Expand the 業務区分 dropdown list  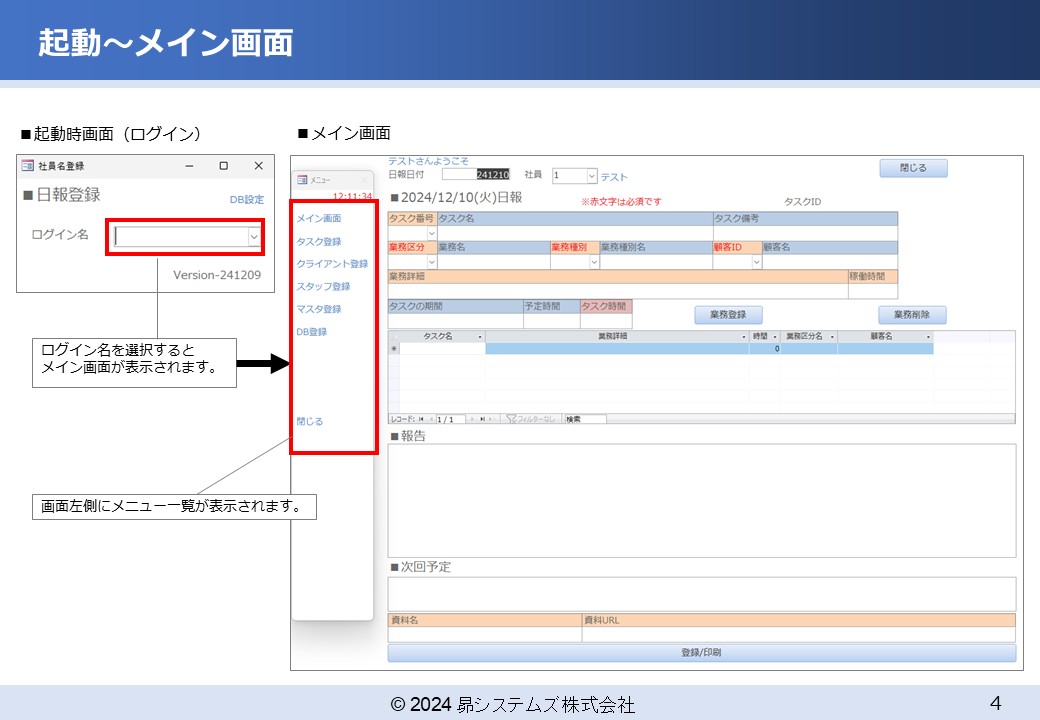point(432,262)
